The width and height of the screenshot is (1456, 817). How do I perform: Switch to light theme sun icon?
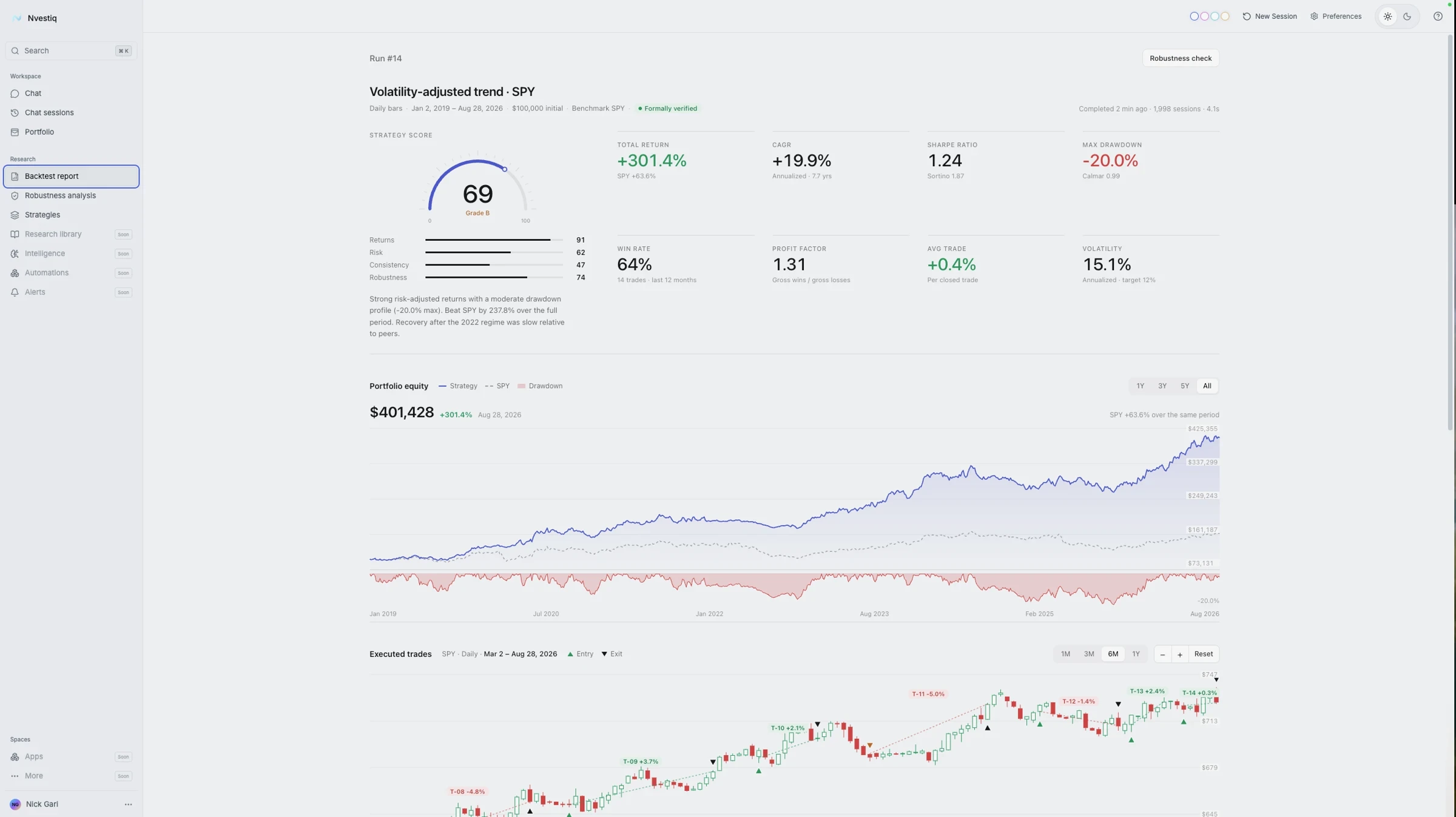[1387, 16]
